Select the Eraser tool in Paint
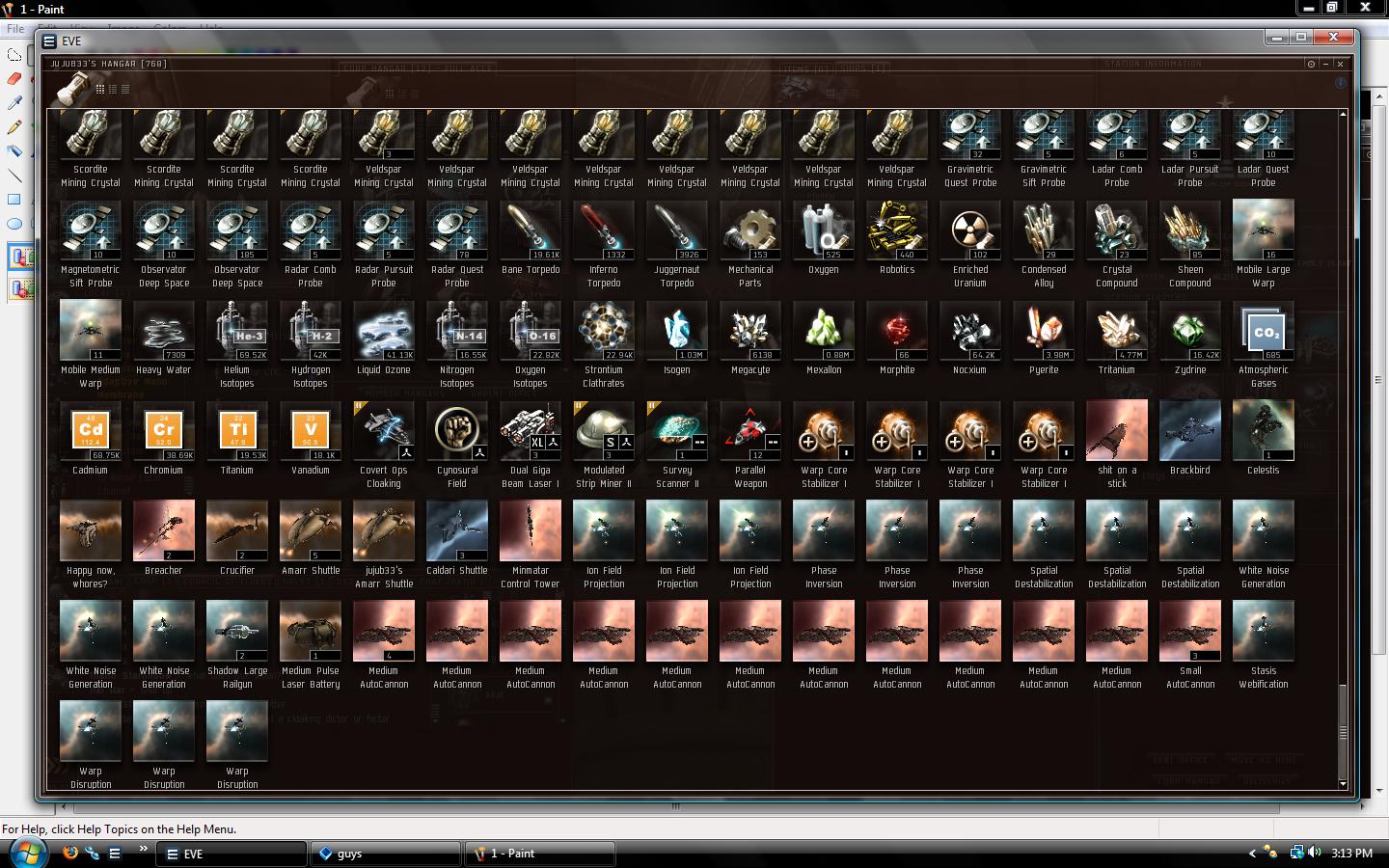Viewport: 1389px width, 868px height. (14, 79)
